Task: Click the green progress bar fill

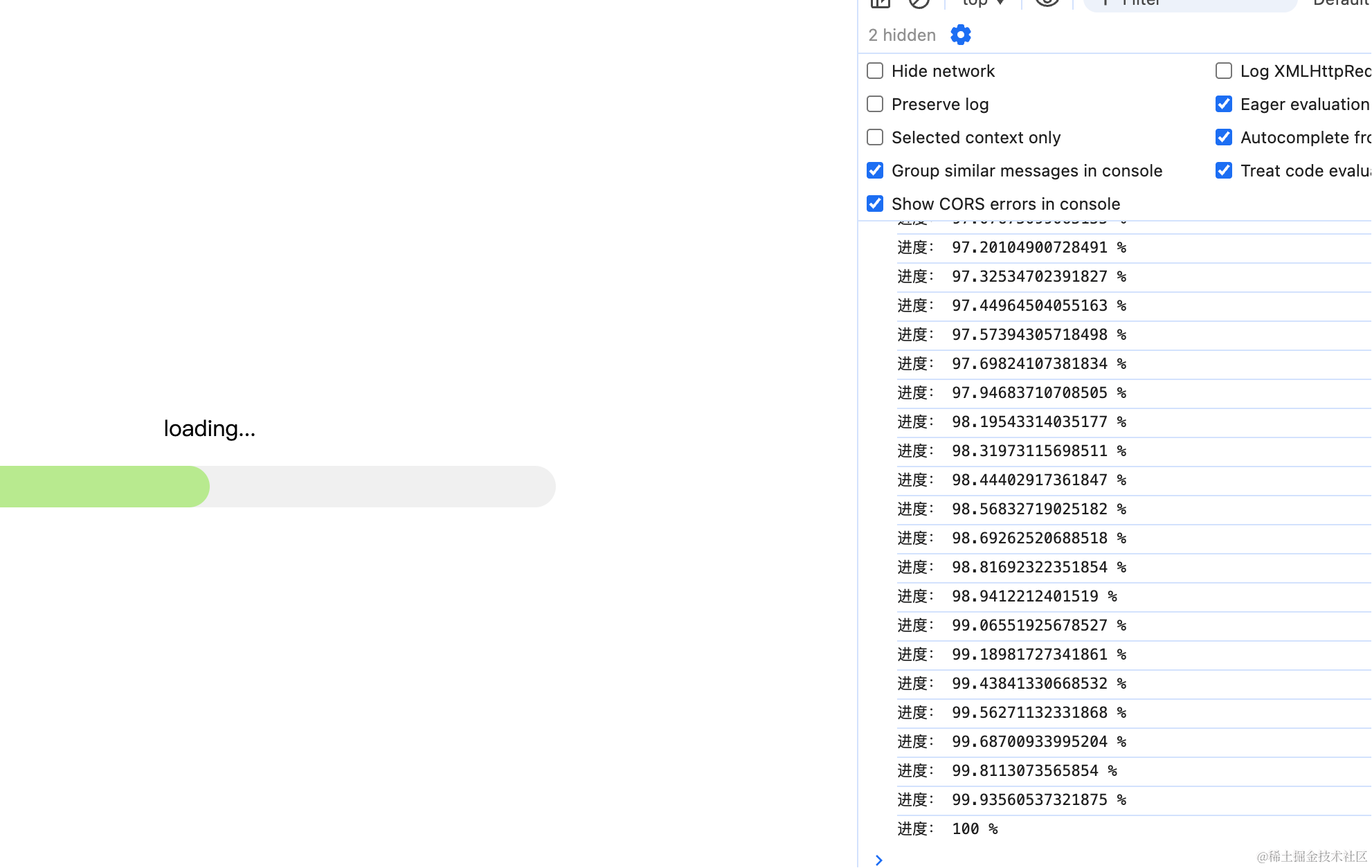Action: tap(105, 487)
